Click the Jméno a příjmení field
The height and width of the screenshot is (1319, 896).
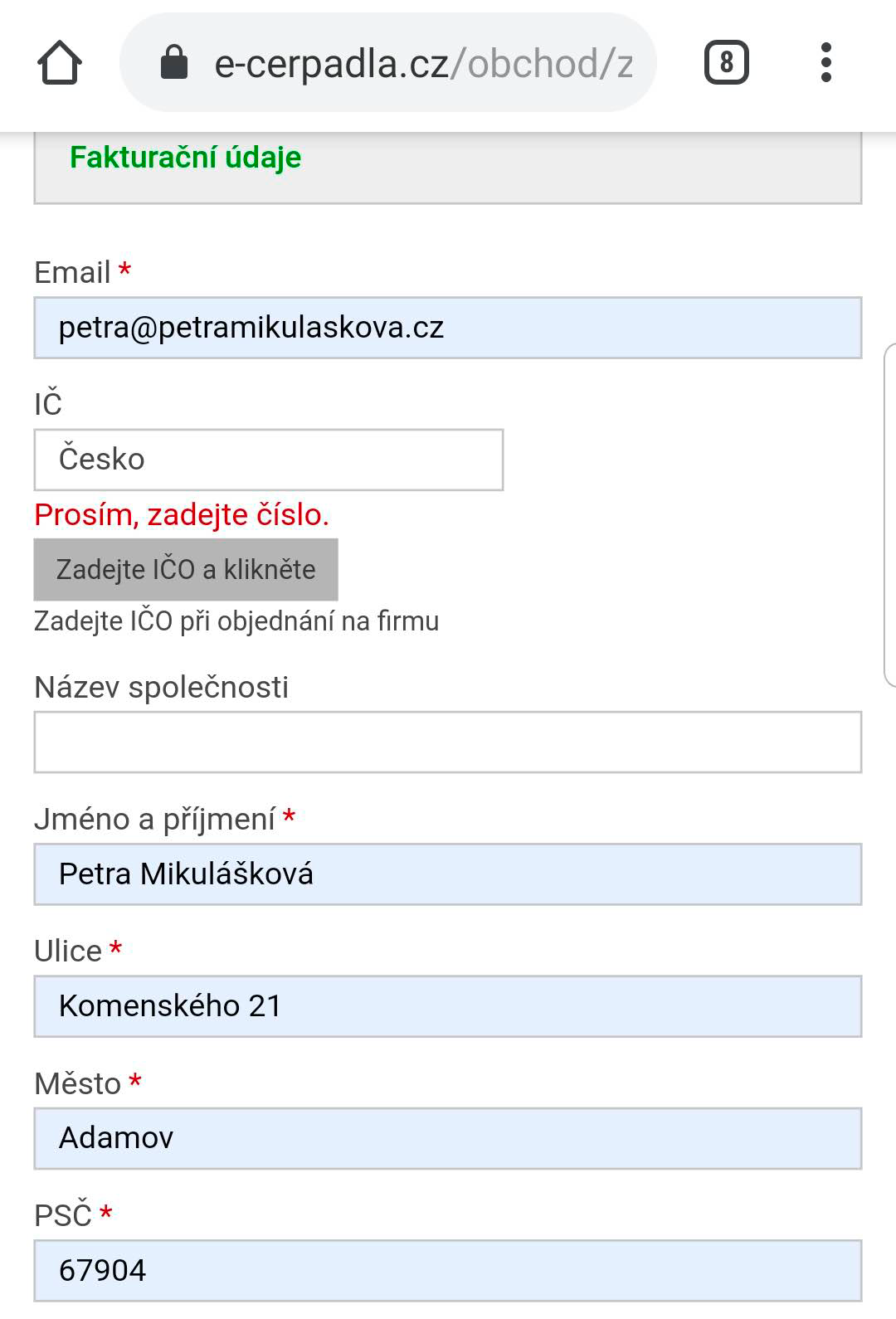(448, 874)
